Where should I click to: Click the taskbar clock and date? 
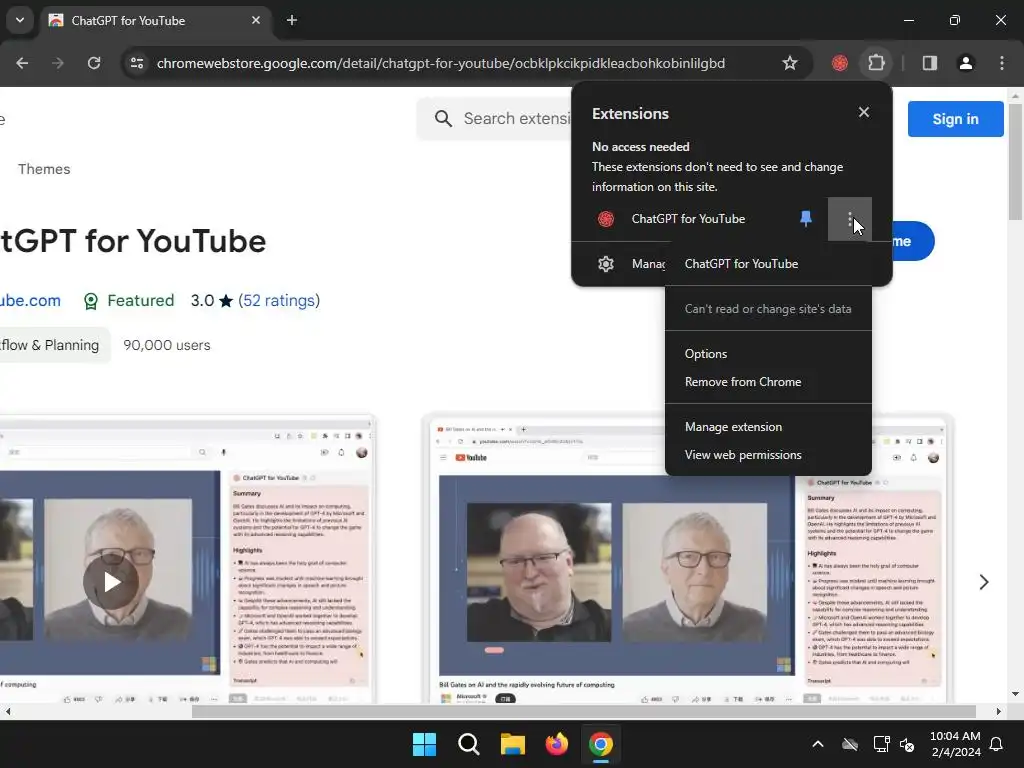tap(955, 744)
